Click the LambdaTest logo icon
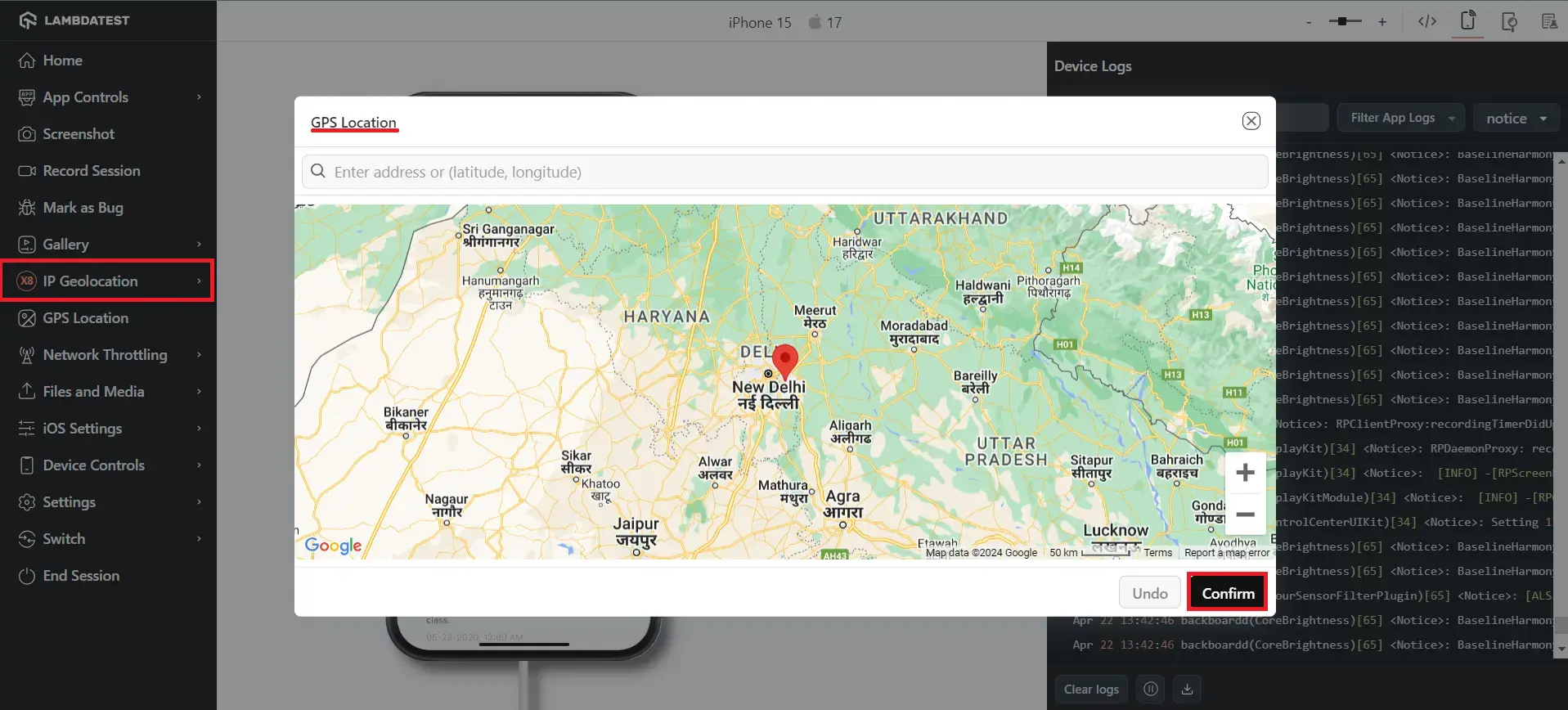1568x710 pixels. pos(28,20)
